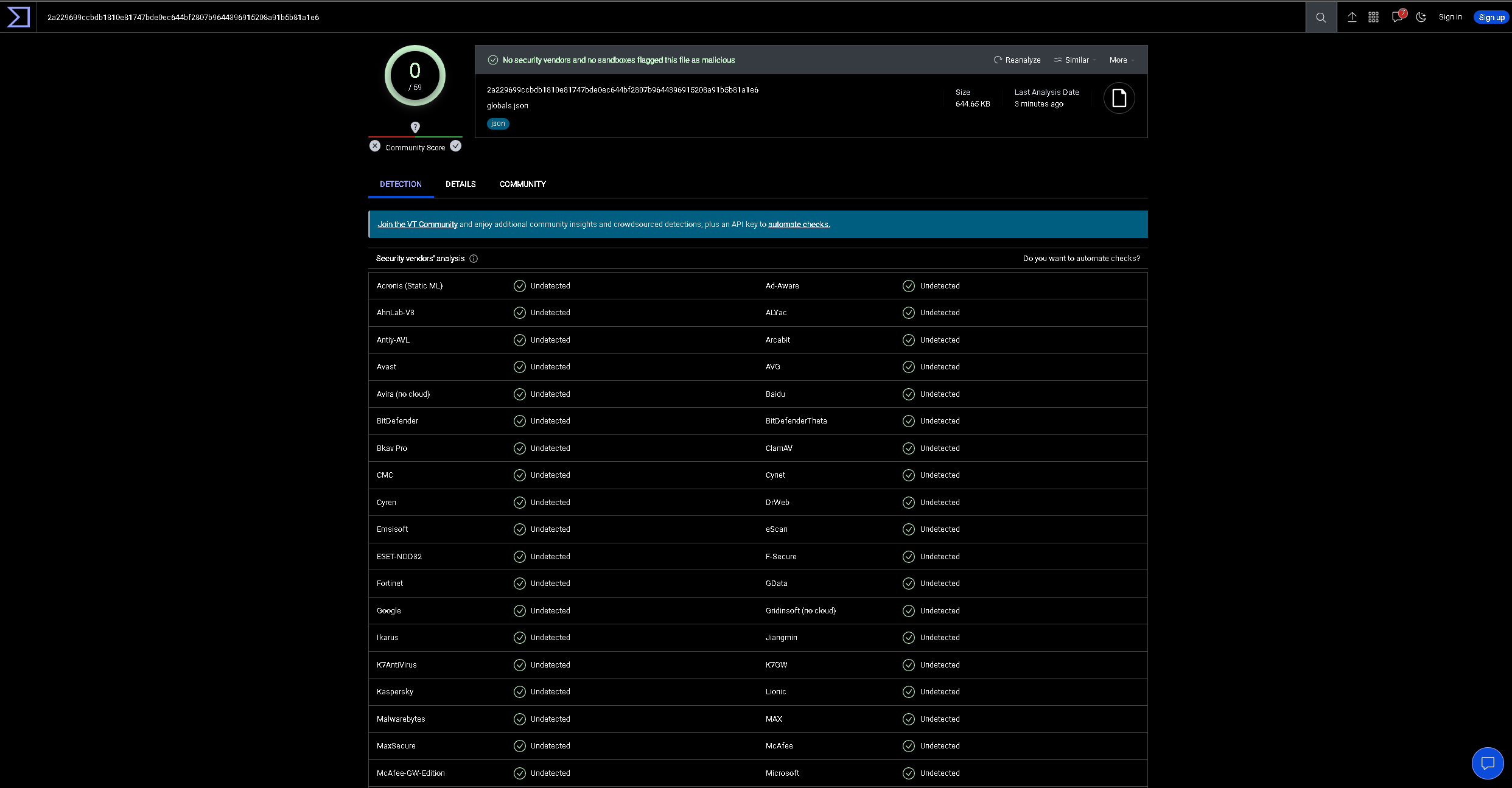Click the Undetected icon for ALYac
The image size is (1512, 788).
908,313
